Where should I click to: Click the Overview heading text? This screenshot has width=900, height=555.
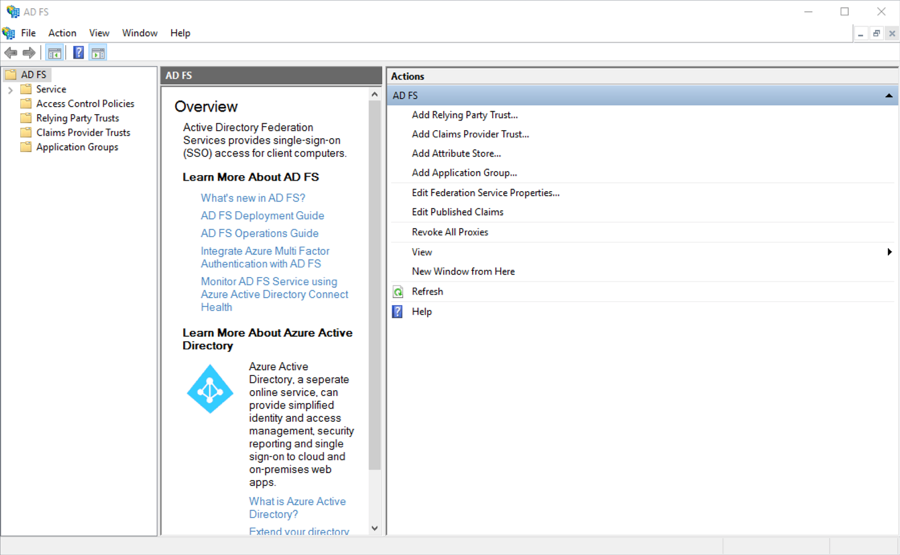click(x=206, y=107)
